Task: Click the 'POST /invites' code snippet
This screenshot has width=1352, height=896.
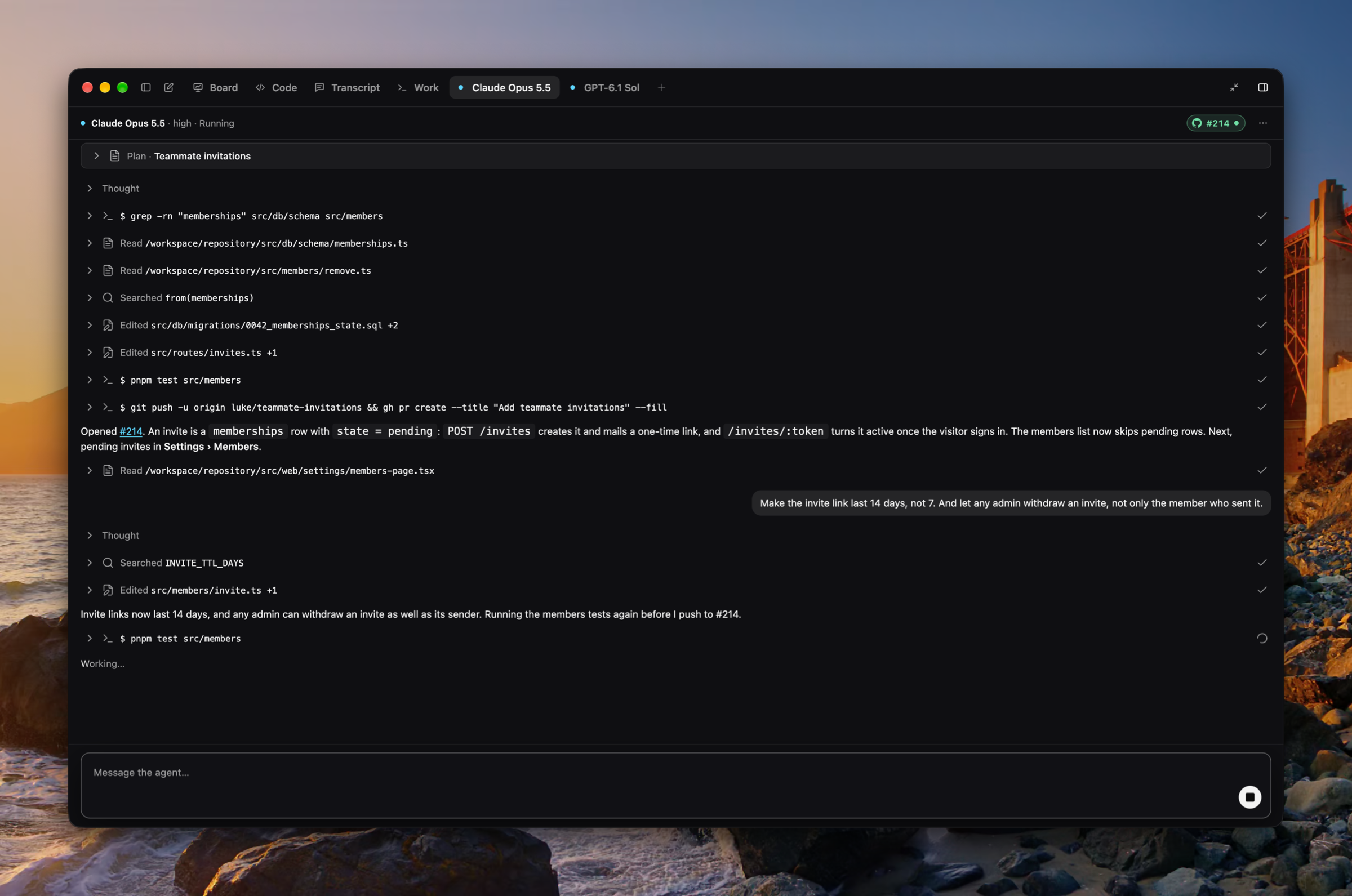Action: pos(488,431)
